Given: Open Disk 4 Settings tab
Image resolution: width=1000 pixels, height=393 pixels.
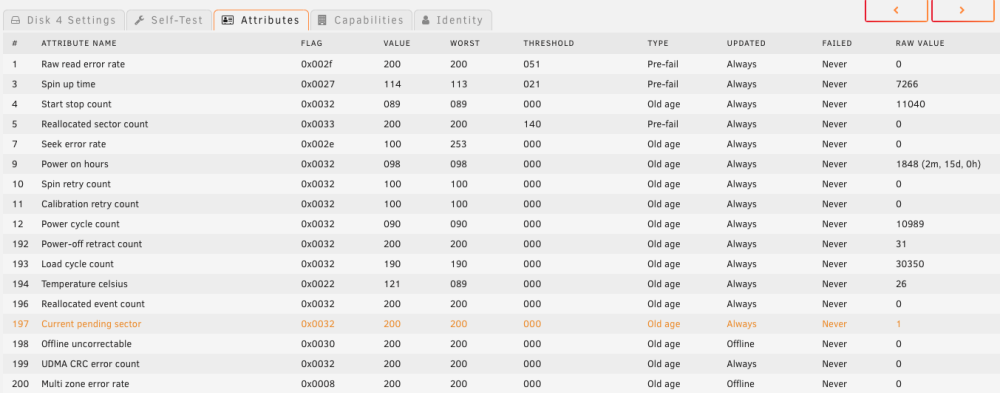Looking at the screenshot, I should 63,20.
